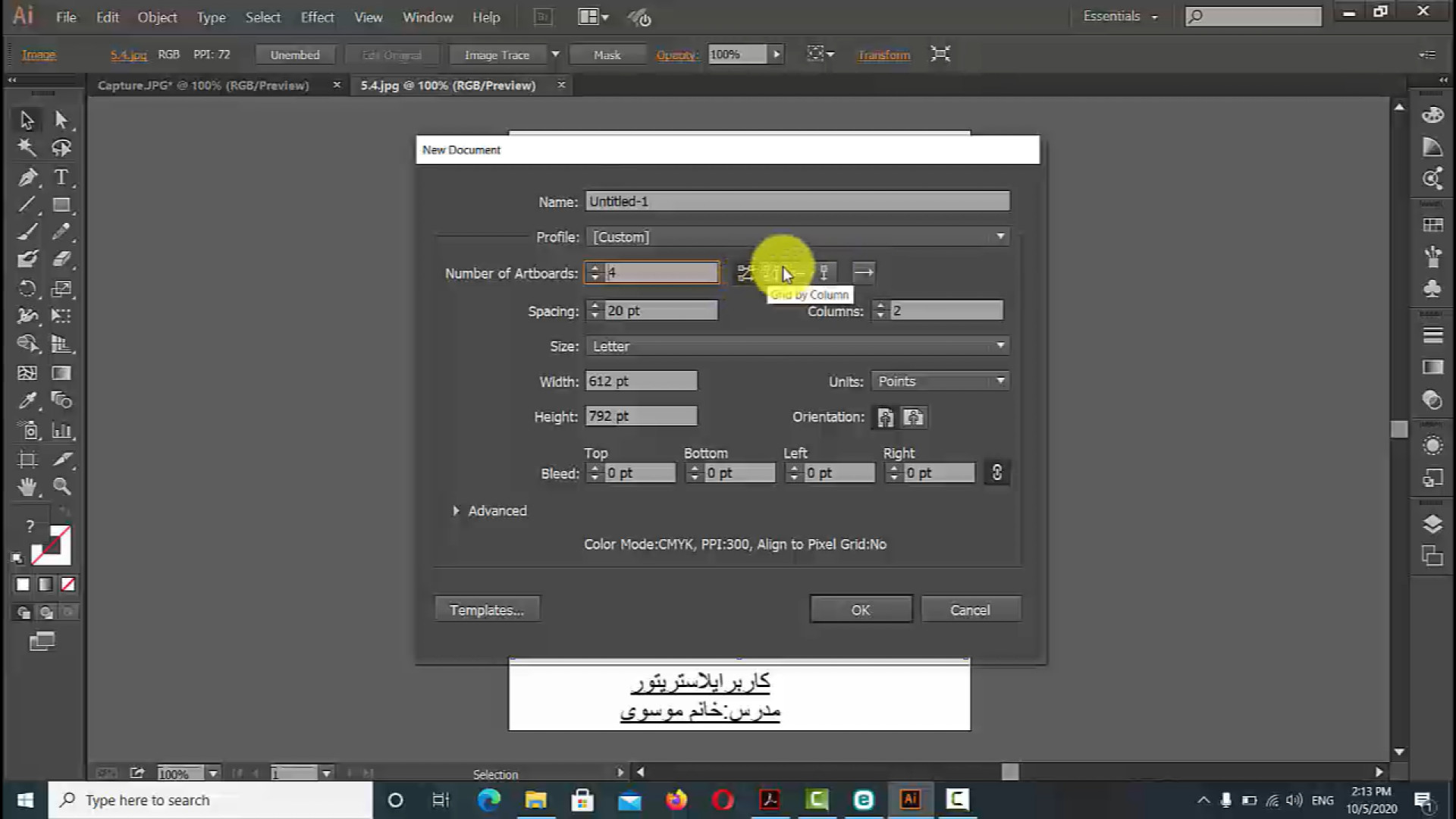
Task: Open the Color panel palette icon
Action: (1432, 115)
